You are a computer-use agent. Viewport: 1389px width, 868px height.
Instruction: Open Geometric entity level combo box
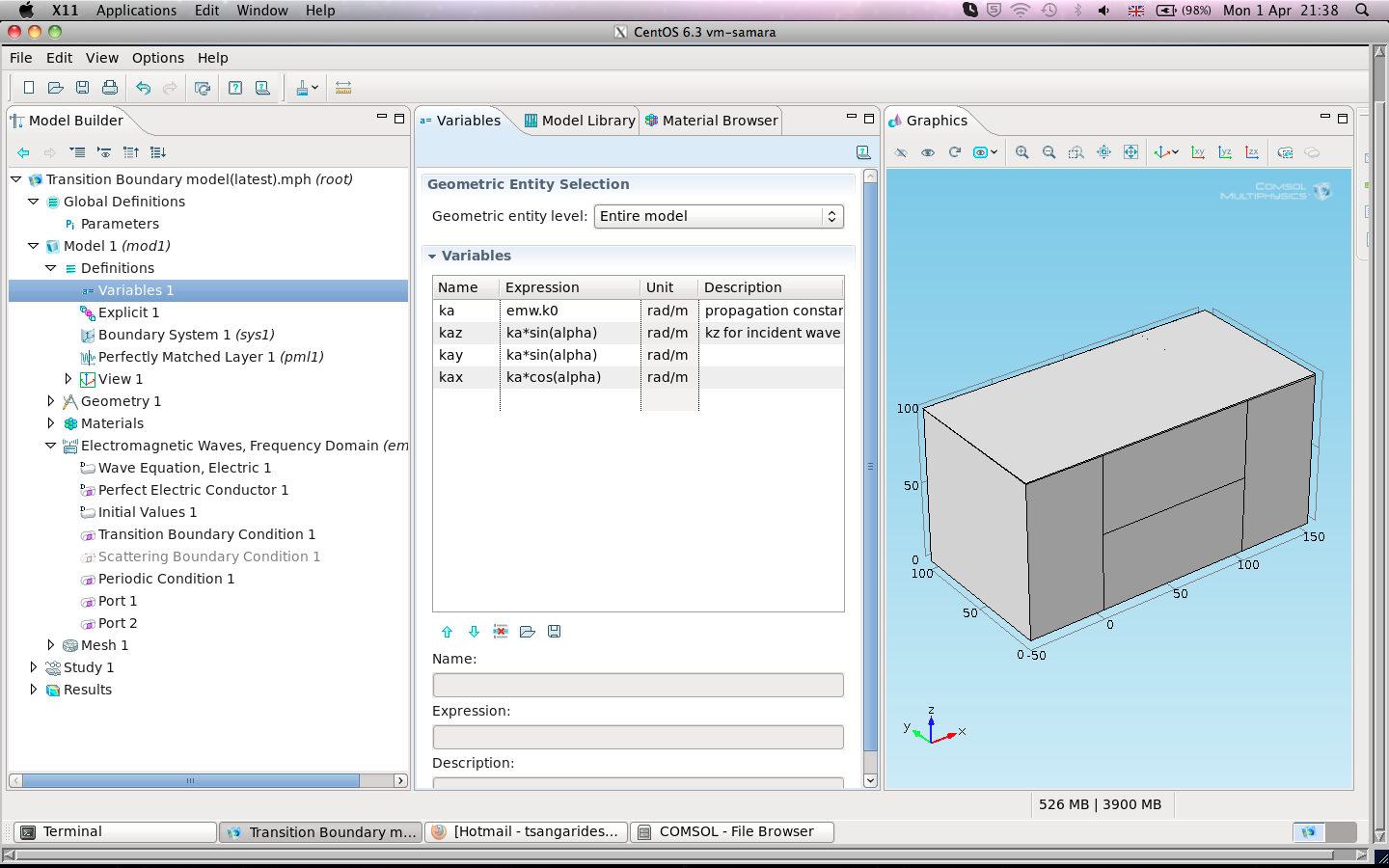719,216
